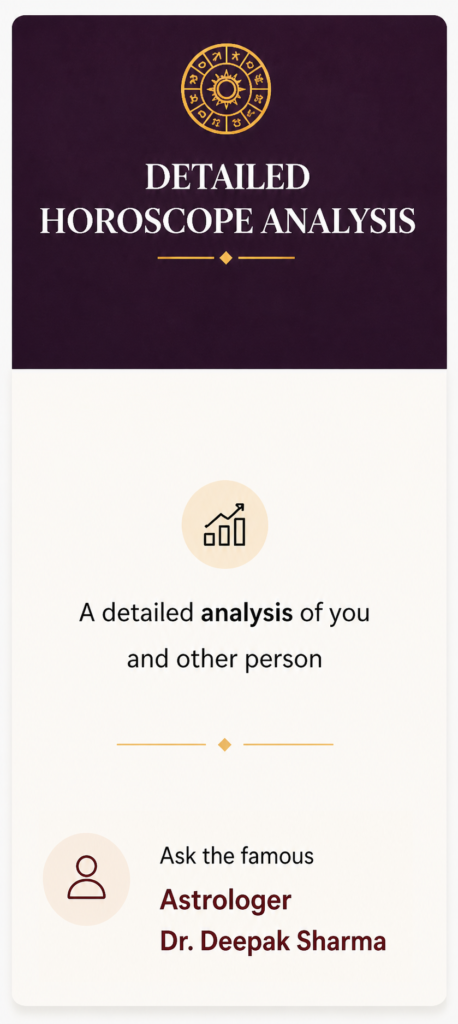This screenshot has height=1024, width=458.
Task: Click the left gold line under title
Action: [x=186, y=257]
